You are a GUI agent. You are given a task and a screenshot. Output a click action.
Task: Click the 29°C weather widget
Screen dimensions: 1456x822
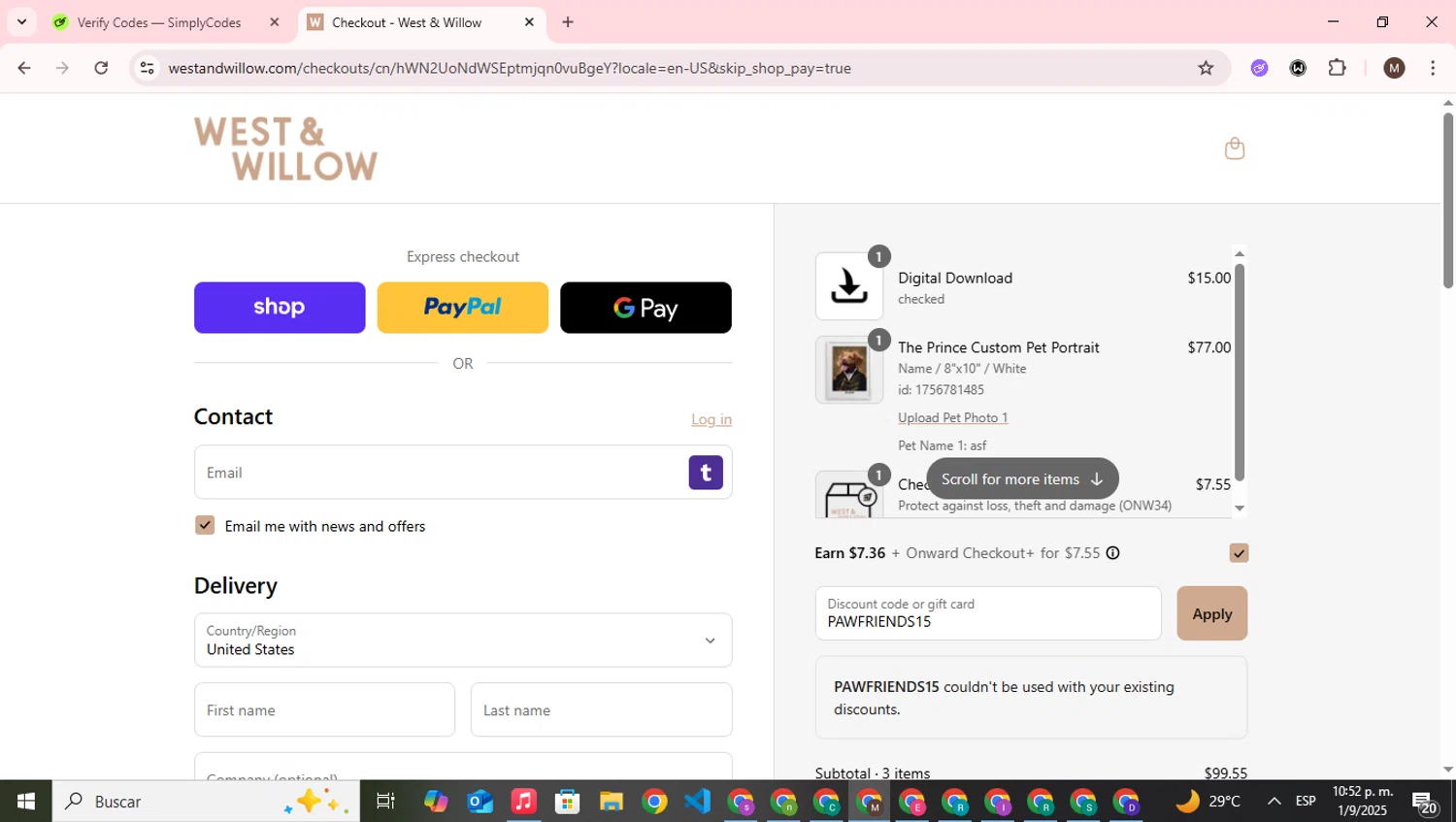tap(1208, 802)
